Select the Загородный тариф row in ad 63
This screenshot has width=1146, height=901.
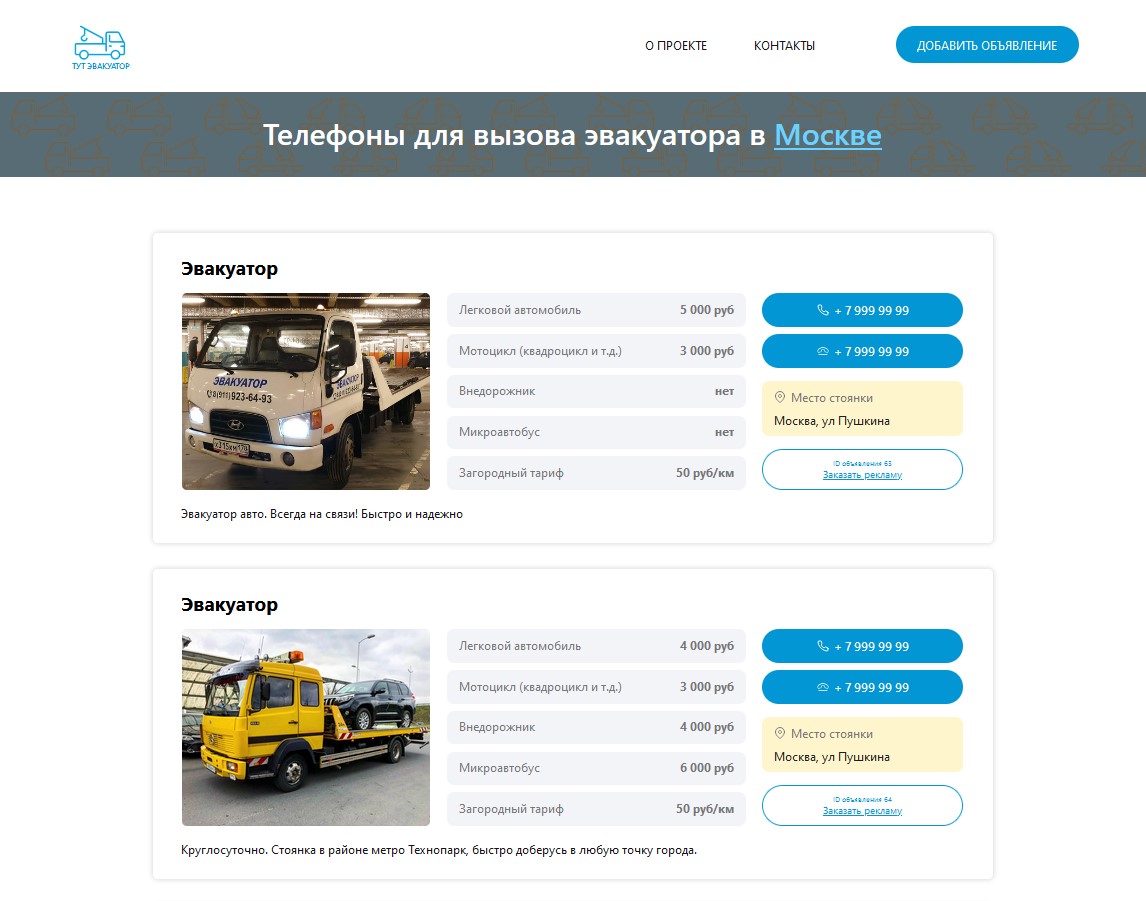click(x=596, y=473)
